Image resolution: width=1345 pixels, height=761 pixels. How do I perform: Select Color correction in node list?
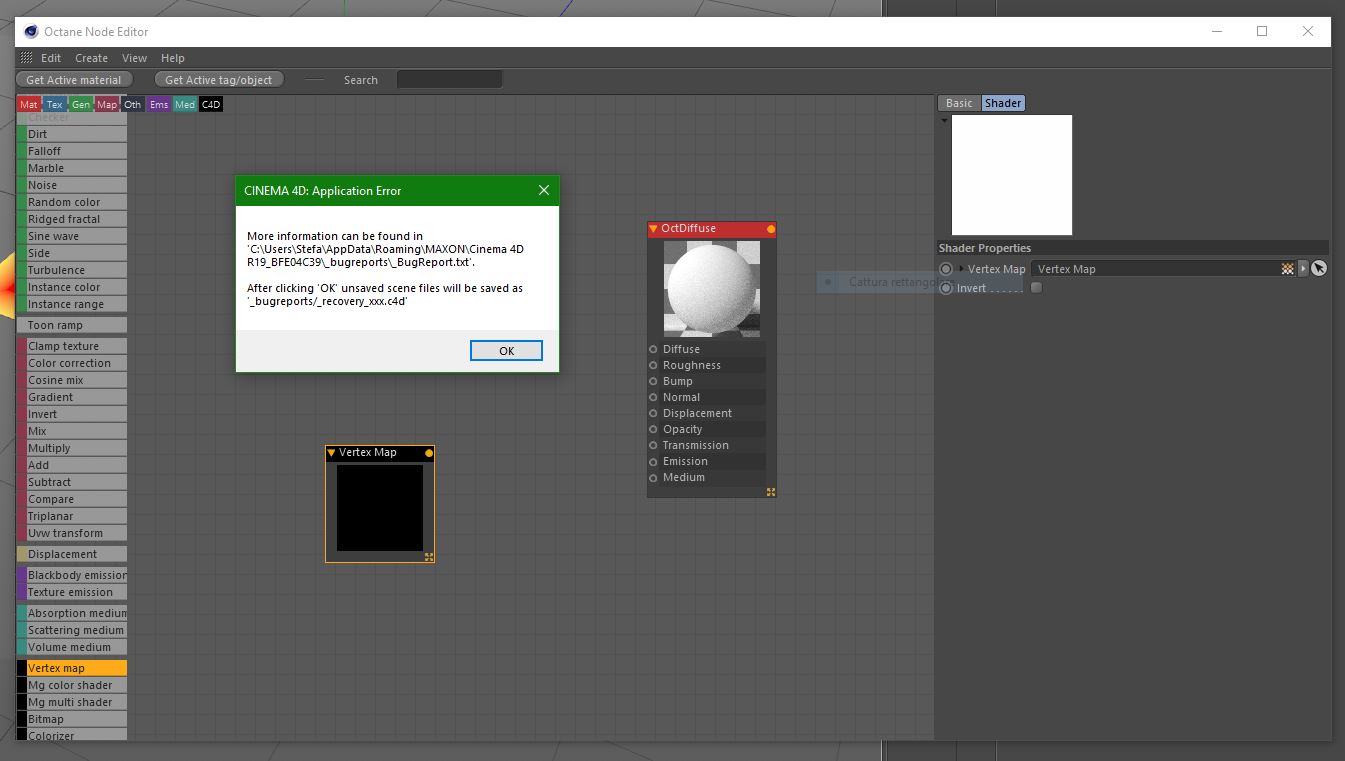[72, 363]
